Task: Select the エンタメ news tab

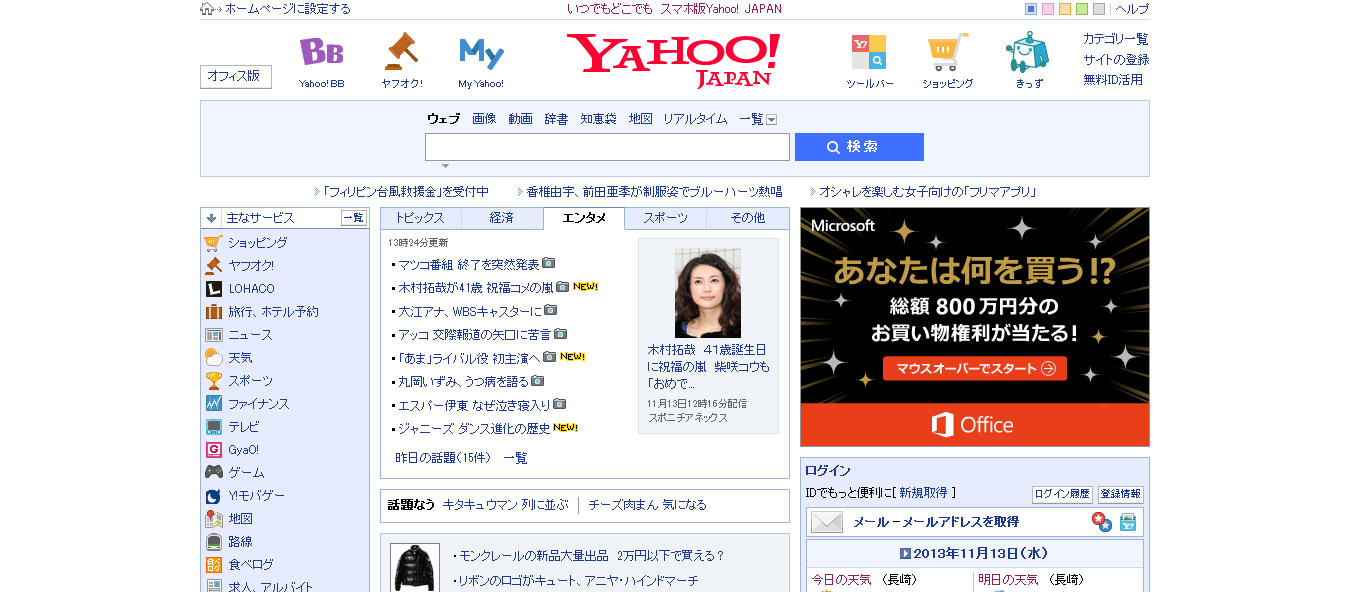Action: point(584,218)
